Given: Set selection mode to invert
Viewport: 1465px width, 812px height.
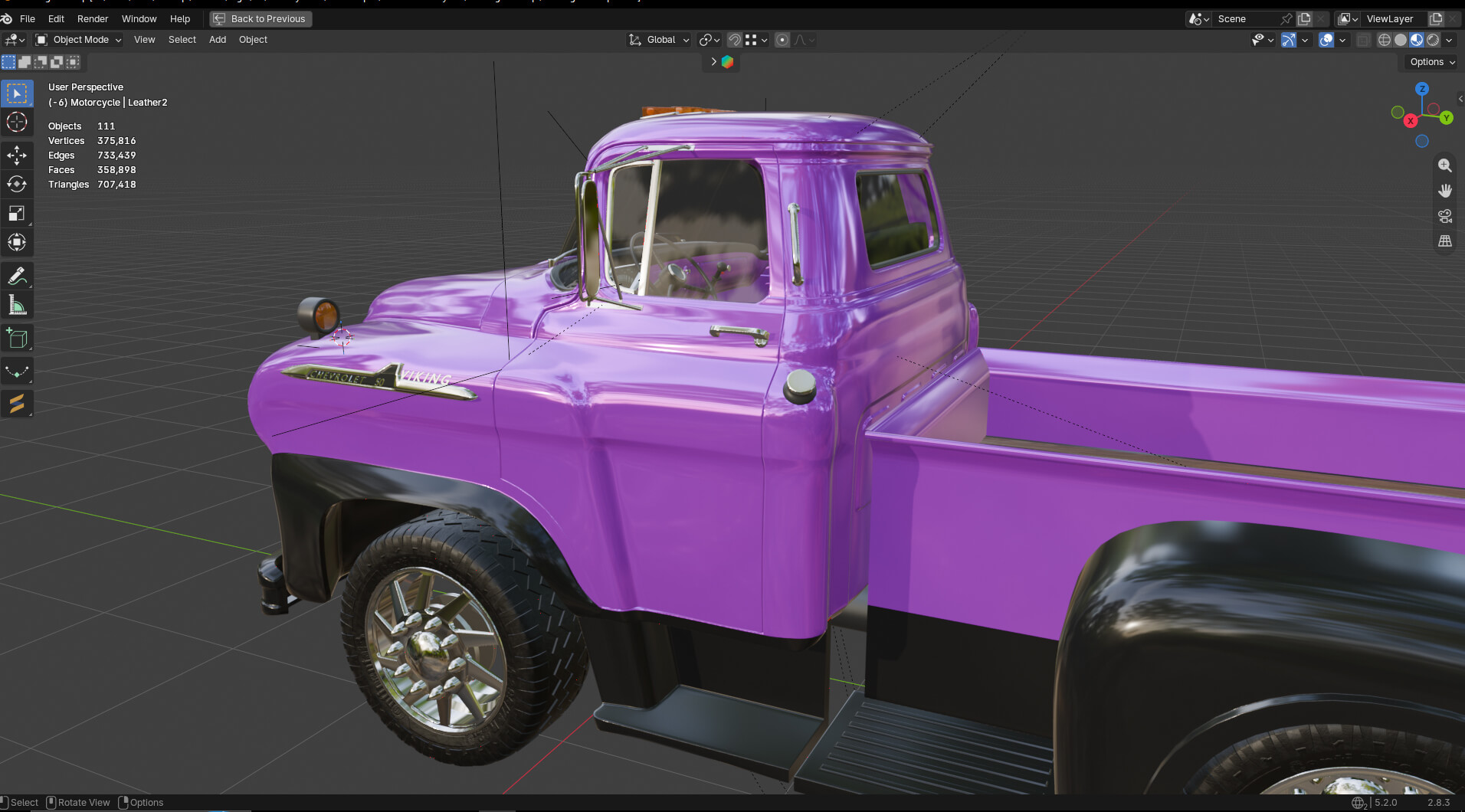Looking at the screenshot, I should pyautogui.click(x=57, y=62).
